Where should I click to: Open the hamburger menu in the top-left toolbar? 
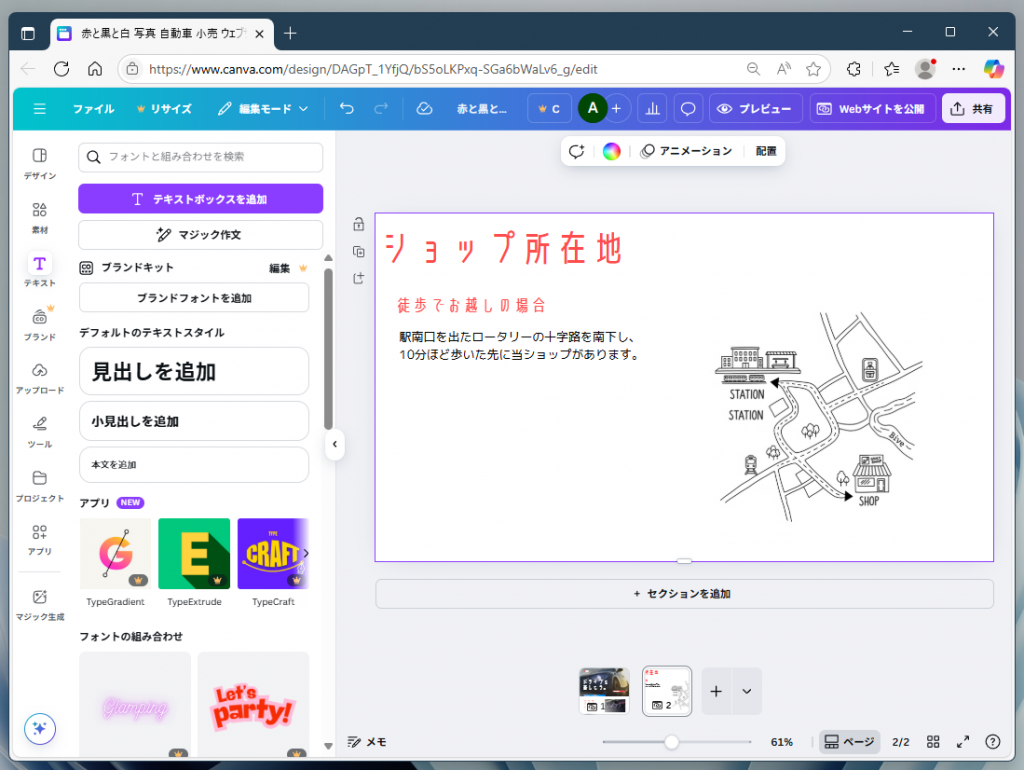[x=39, y=108]
